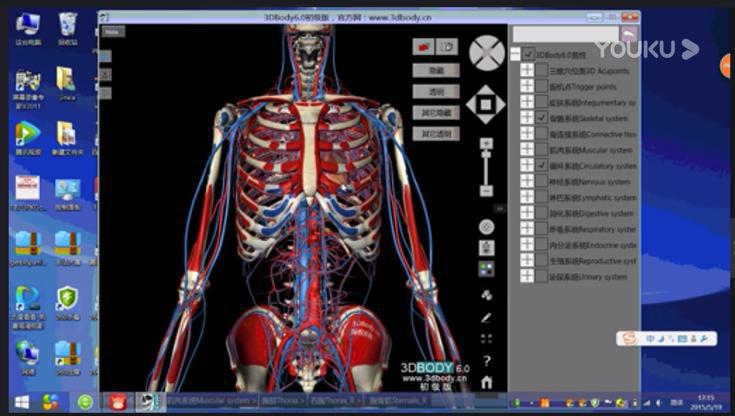Viewport: 735px width, 416px height.
Task: Collapse the 3DBody root tree node
Action: 515,54
